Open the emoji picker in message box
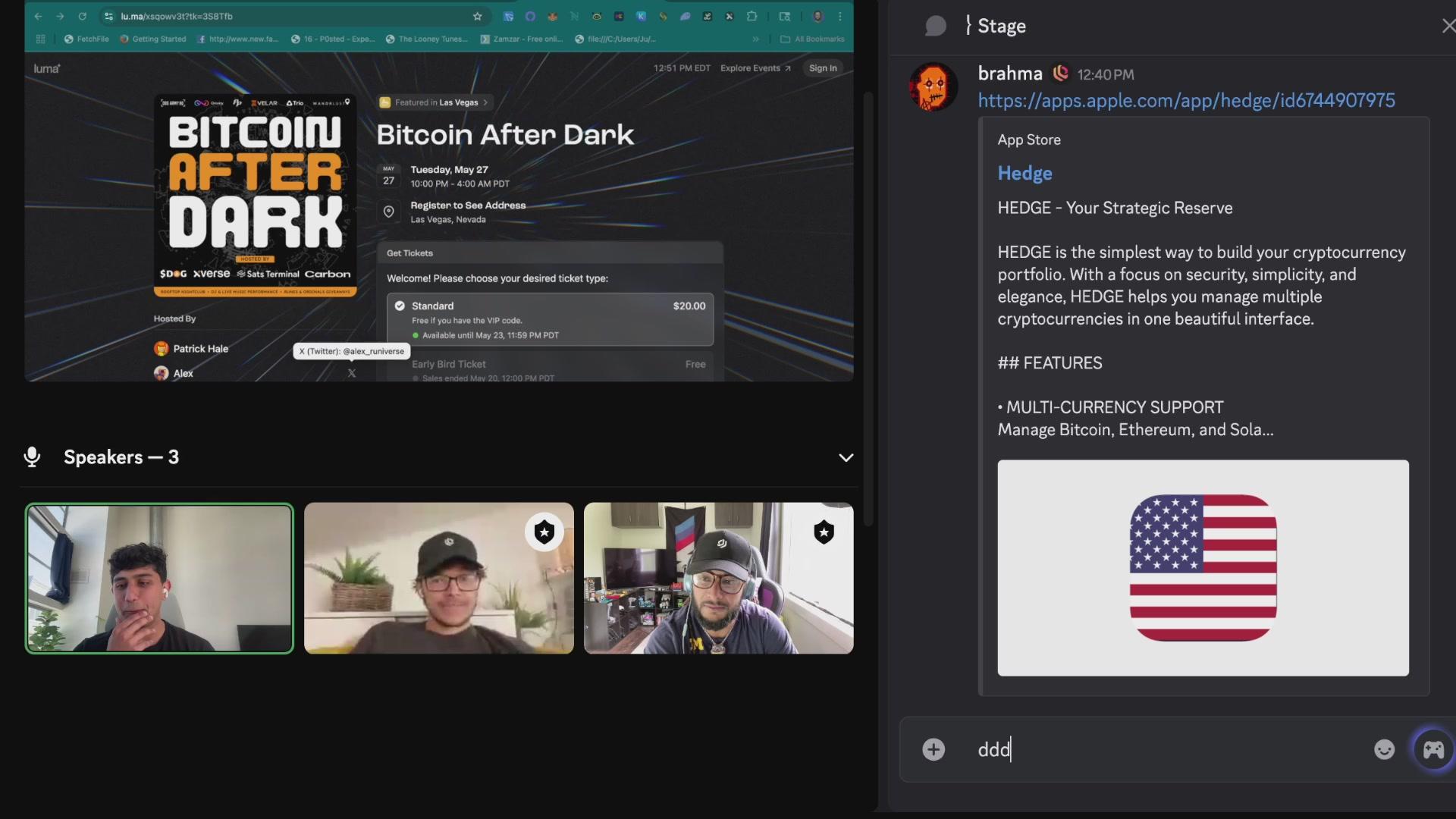The height and width of the screenshot is (819, 1456). [x=1384, y=749]
